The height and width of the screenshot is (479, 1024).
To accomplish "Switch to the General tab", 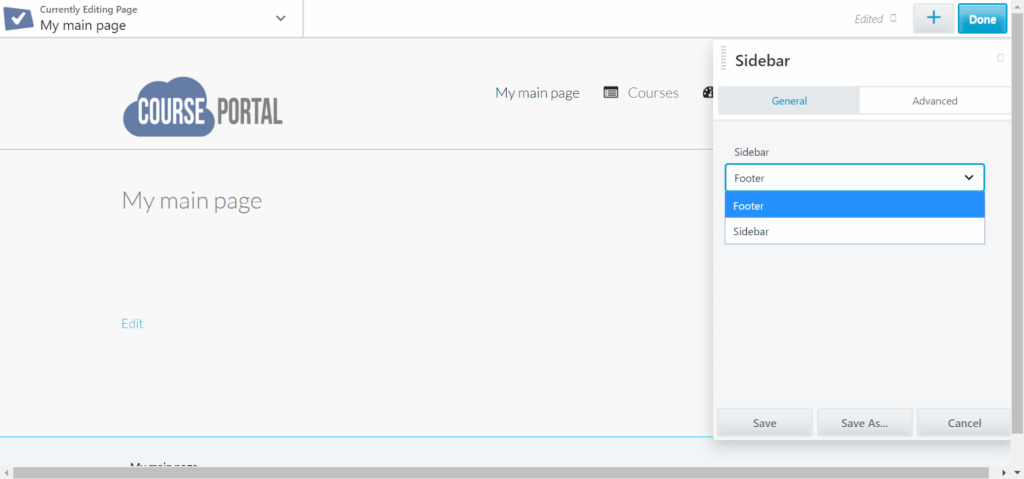I will 789,101.
